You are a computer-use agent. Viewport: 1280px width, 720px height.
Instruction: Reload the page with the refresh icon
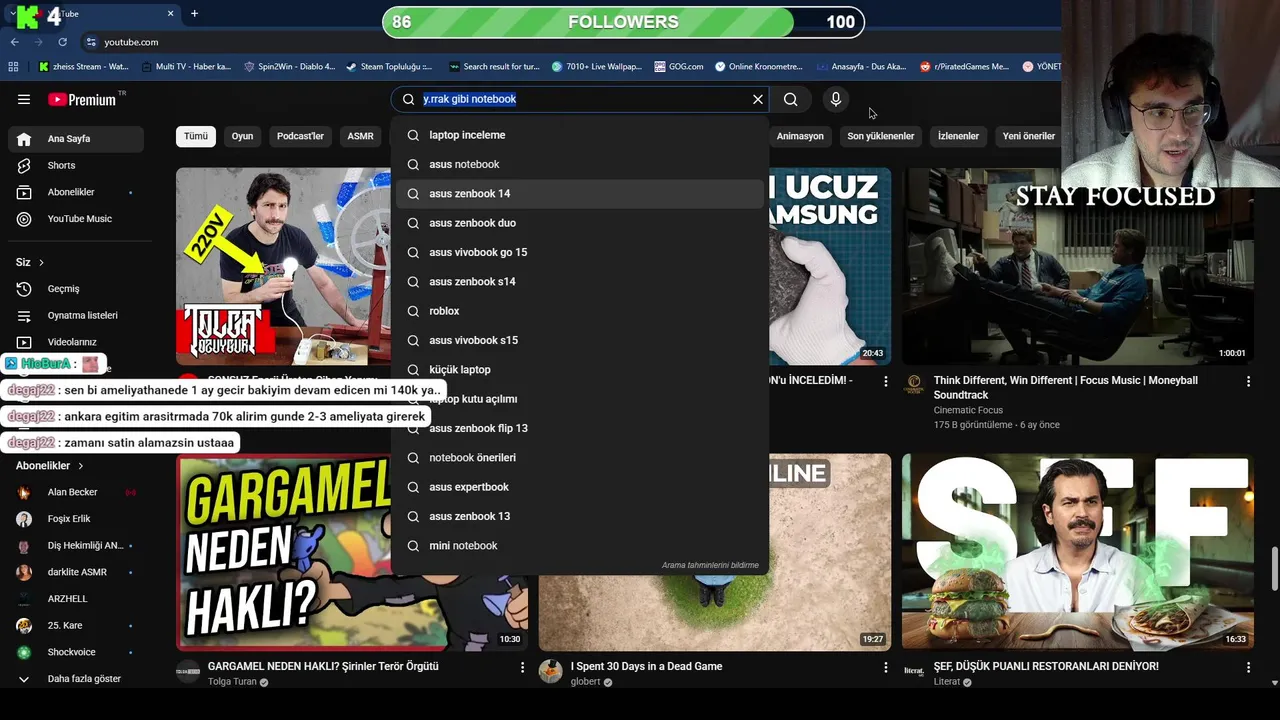coord(62,42)
